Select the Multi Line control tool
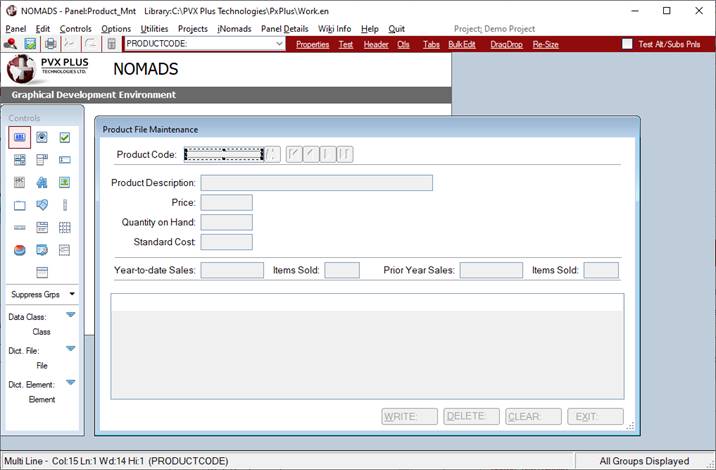 [x=20, y=137]
